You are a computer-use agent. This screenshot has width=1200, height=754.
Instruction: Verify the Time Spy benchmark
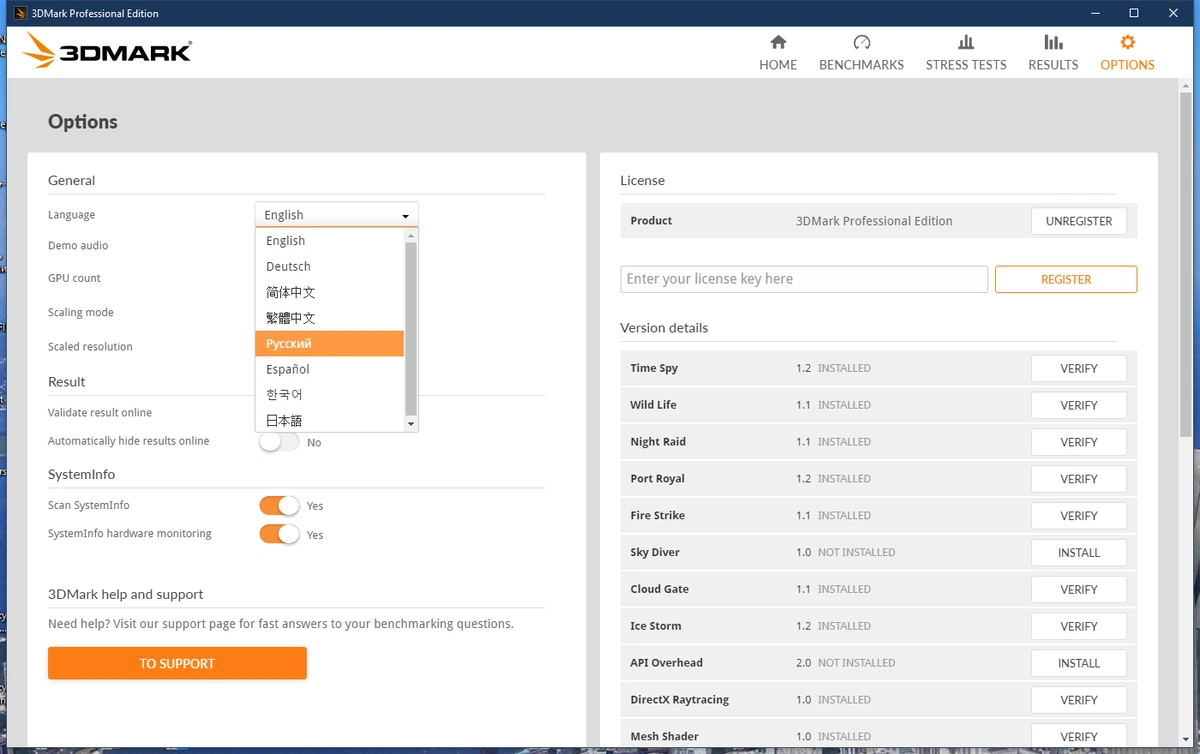(x=1079, y=368)
